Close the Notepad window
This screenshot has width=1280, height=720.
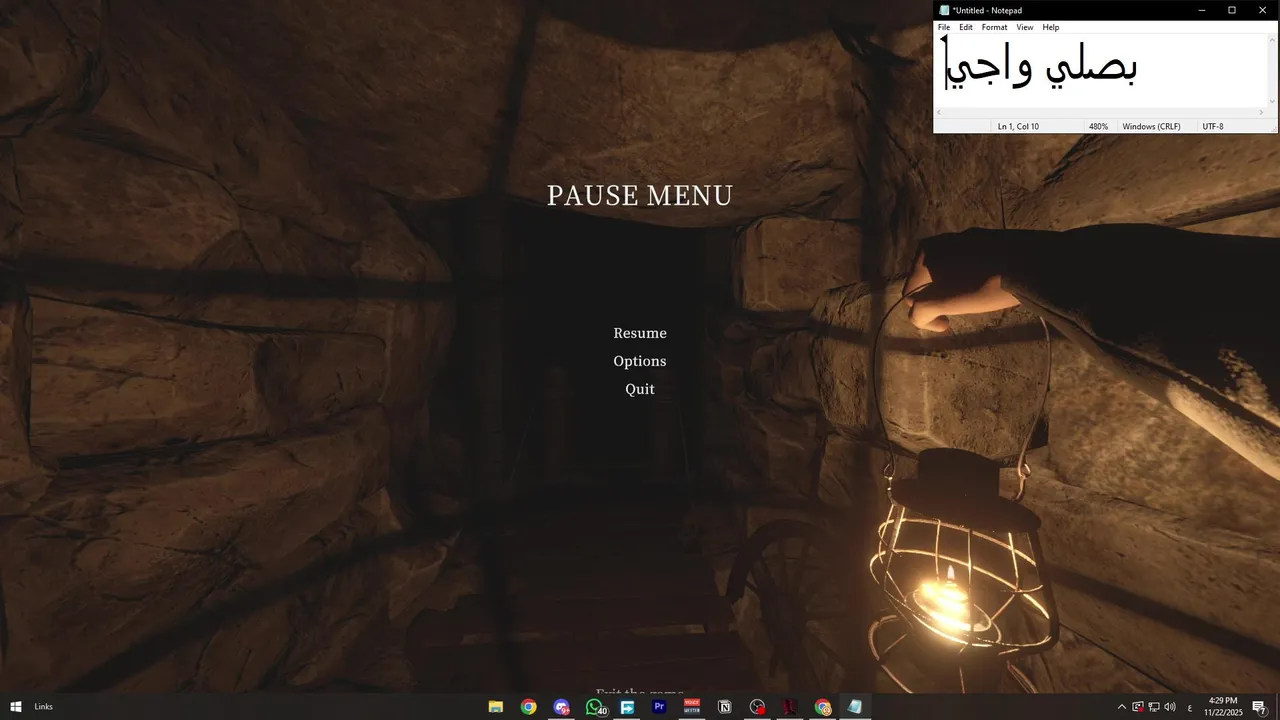[x=1262, y=10]
